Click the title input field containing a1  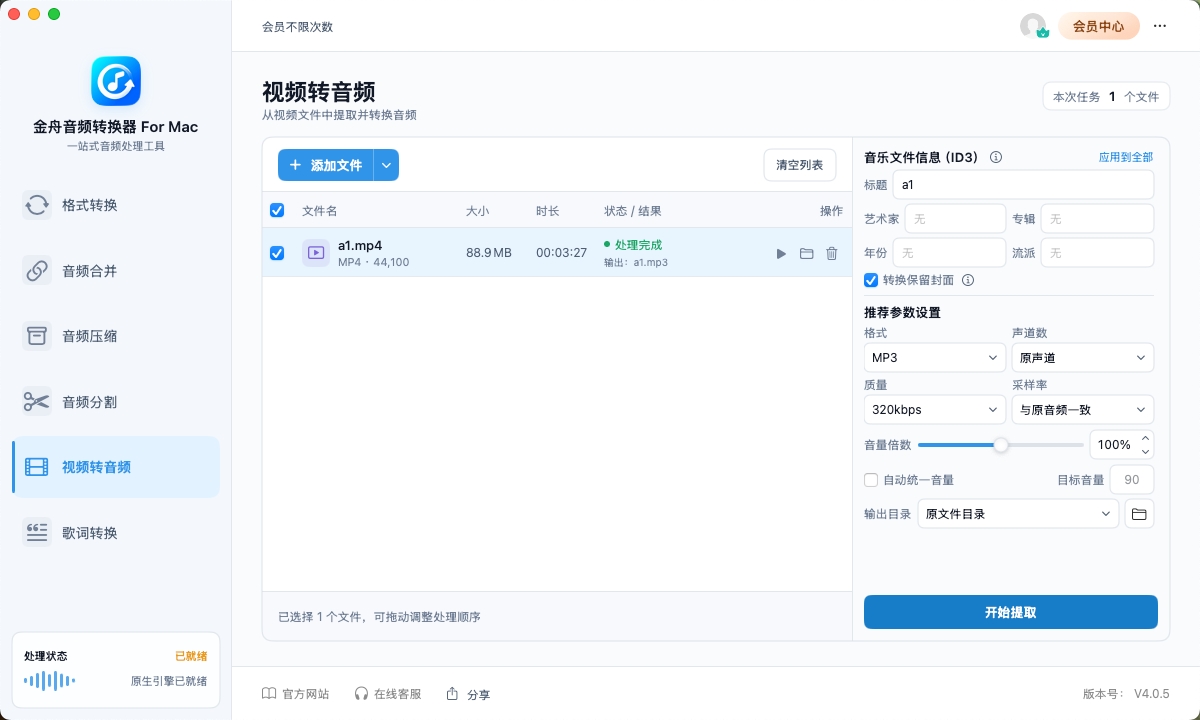(1024, 184)
